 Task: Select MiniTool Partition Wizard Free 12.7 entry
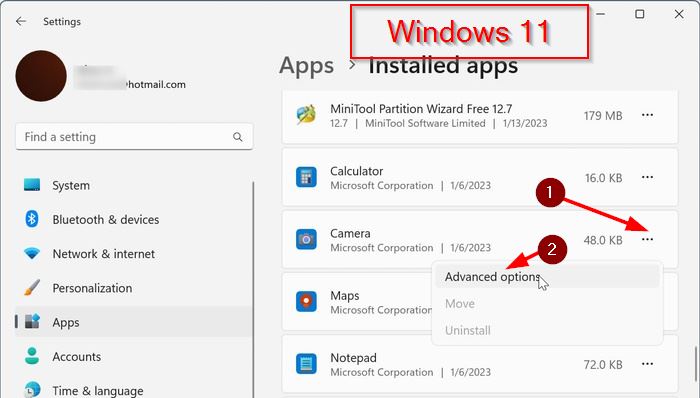(421, 108)
